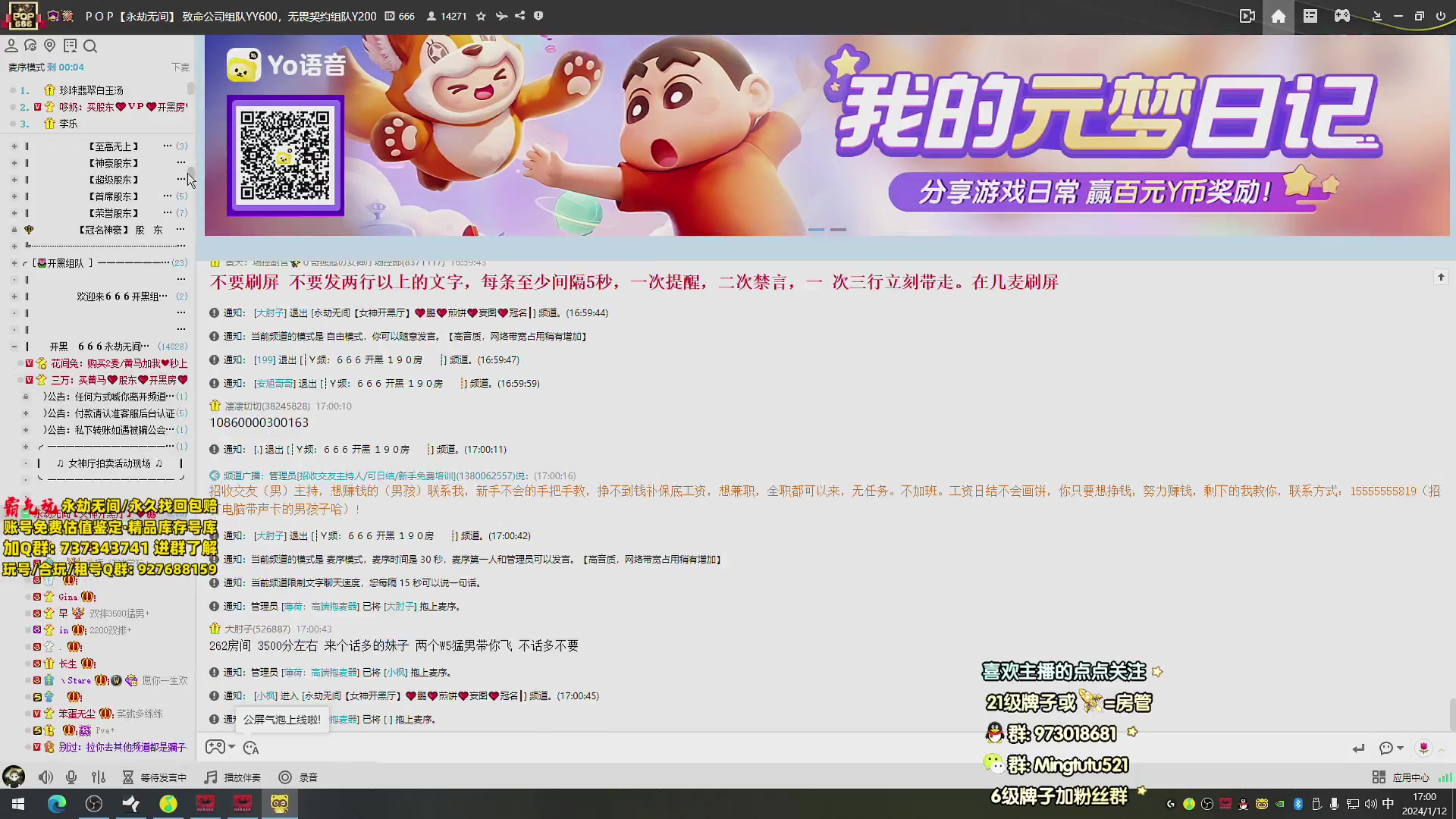Click the send enter-arrow icon
1456x819 pixels.
[x=1358, y=748]
